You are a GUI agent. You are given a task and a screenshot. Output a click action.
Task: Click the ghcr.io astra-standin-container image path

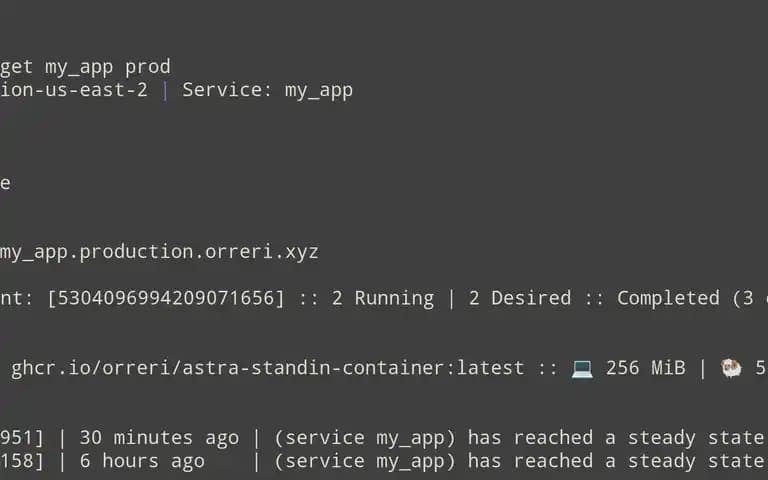(x=267, y=368)
